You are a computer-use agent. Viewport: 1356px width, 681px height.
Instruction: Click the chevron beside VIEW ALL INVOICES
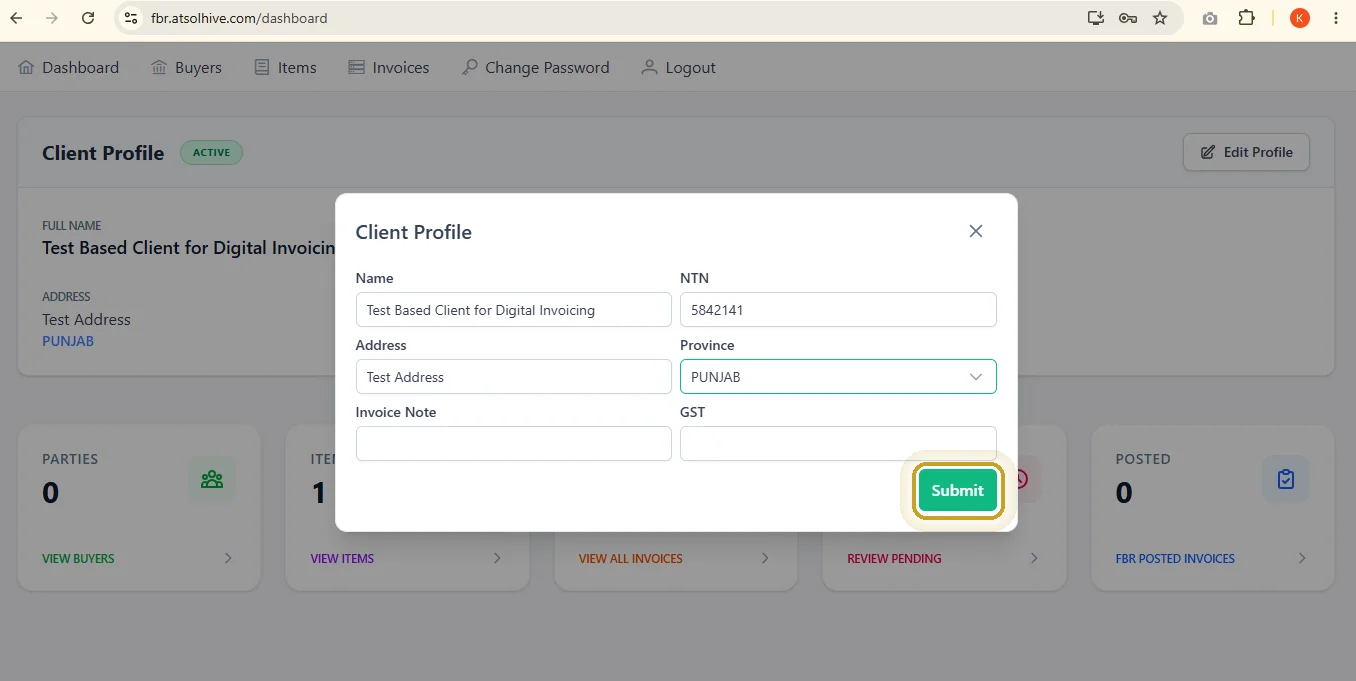[x=765, y=558]
